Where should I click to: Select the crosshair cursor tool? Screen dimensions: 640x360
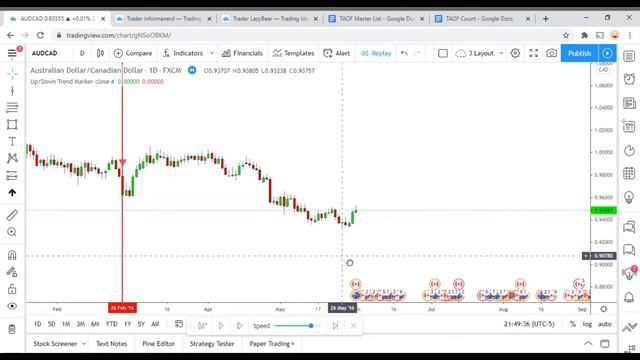point(12,74)
